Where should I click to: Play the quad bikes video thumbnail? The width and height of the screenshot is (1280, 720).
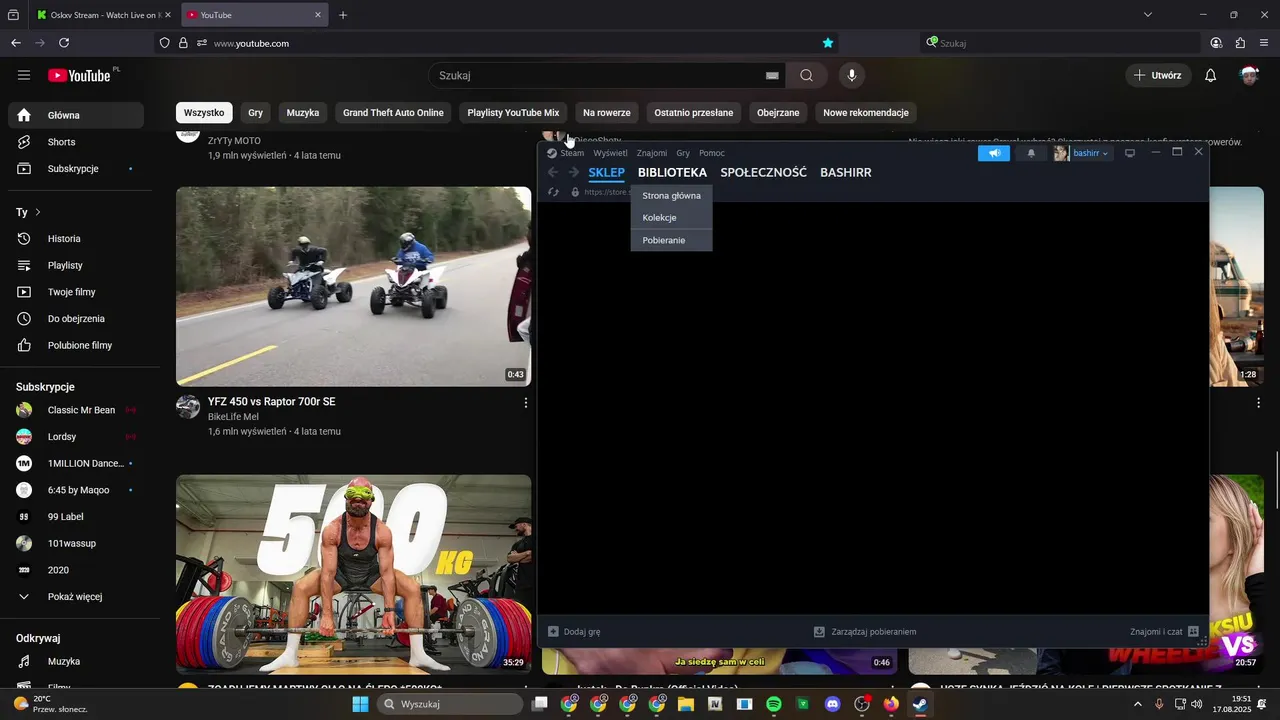click(x=354, y=286)
